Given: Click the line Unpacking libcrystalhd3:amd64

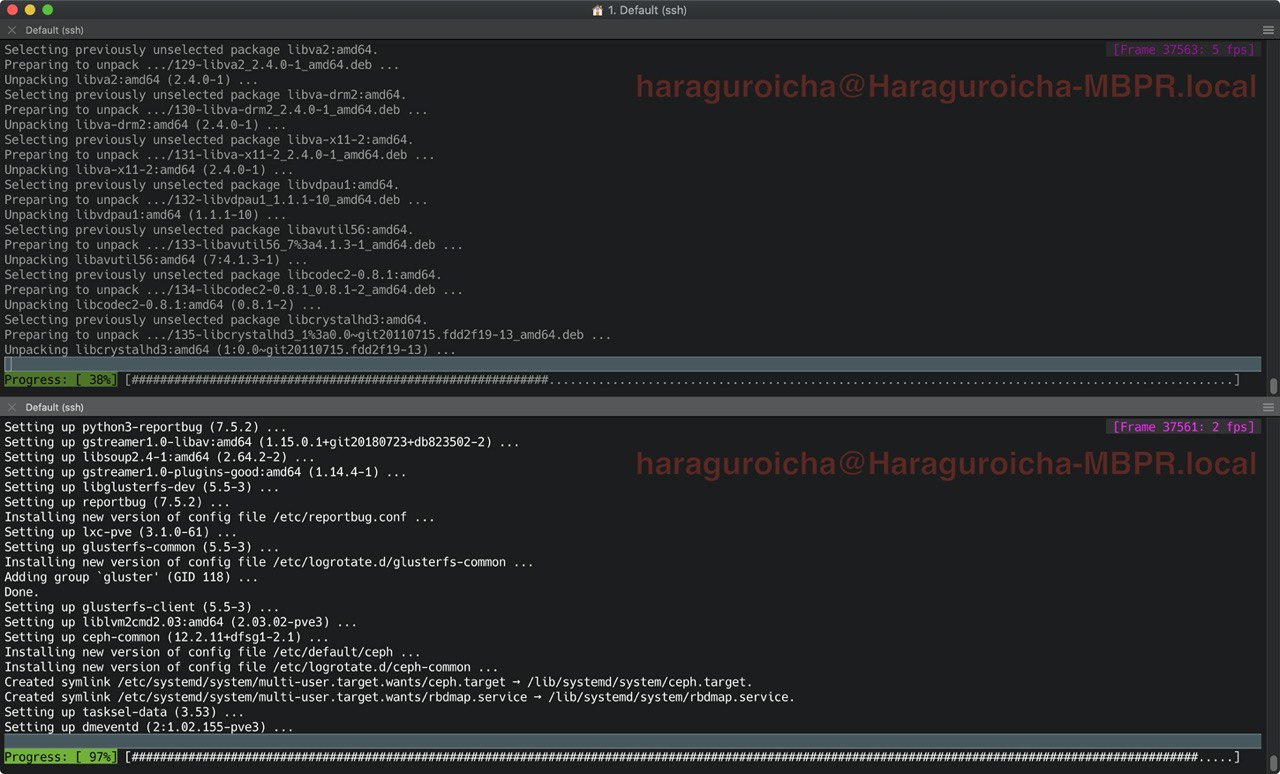Looking at the screenshot, I should 230,350.
